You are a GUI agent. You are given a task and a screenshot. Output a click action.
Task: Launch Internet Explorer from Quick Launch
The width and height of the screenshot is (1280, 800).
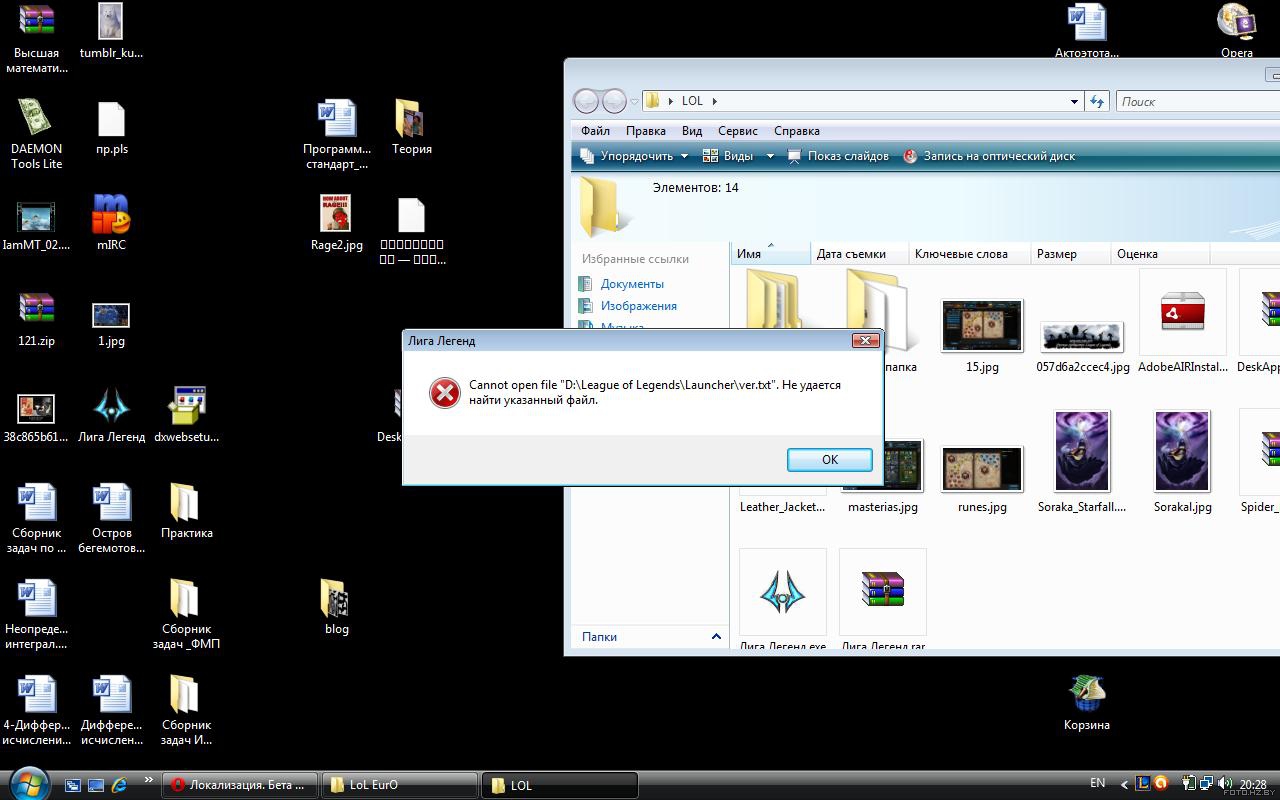click(x=120, y=785)
